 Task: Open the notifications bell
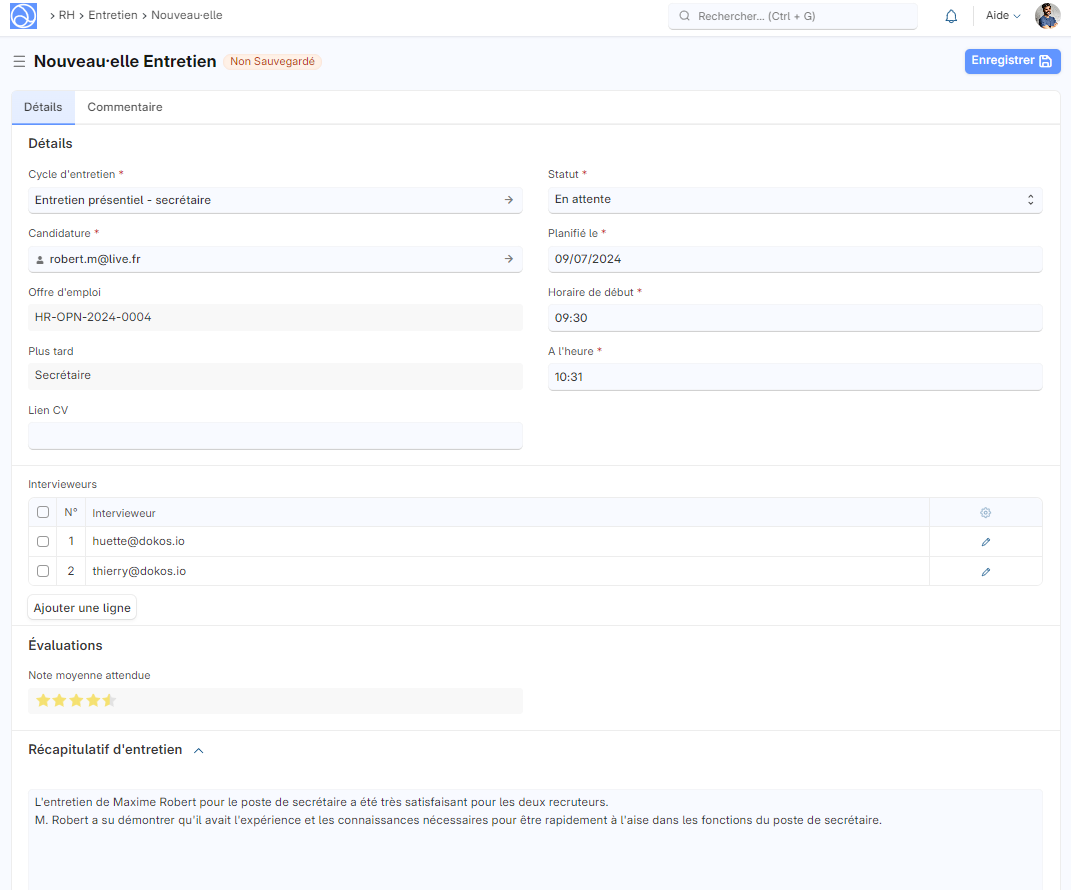(x=951, y=16)
